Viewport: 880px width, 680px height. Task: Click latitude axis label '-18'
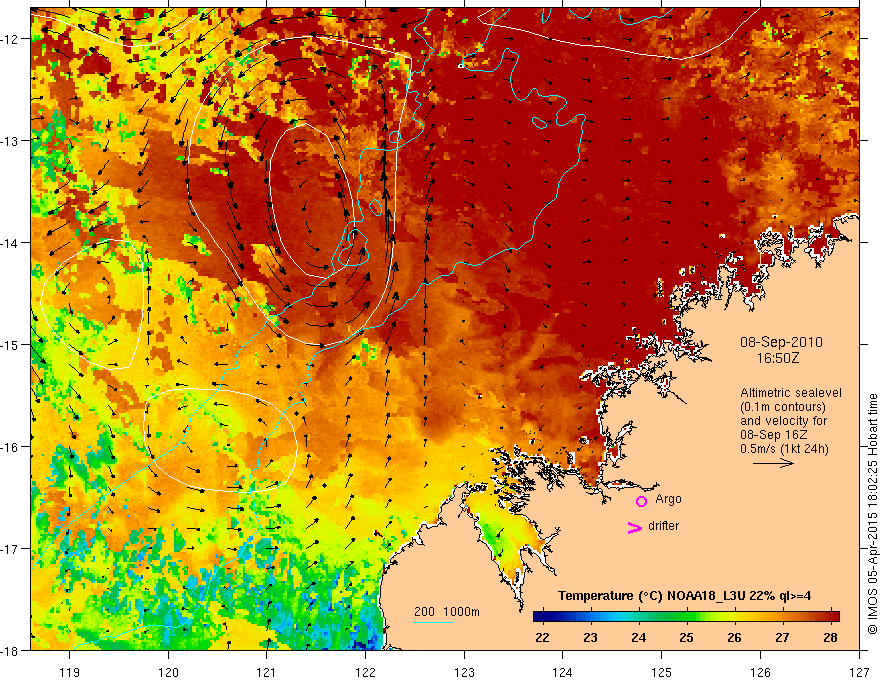pyautogui.click(x=11, y=651)
